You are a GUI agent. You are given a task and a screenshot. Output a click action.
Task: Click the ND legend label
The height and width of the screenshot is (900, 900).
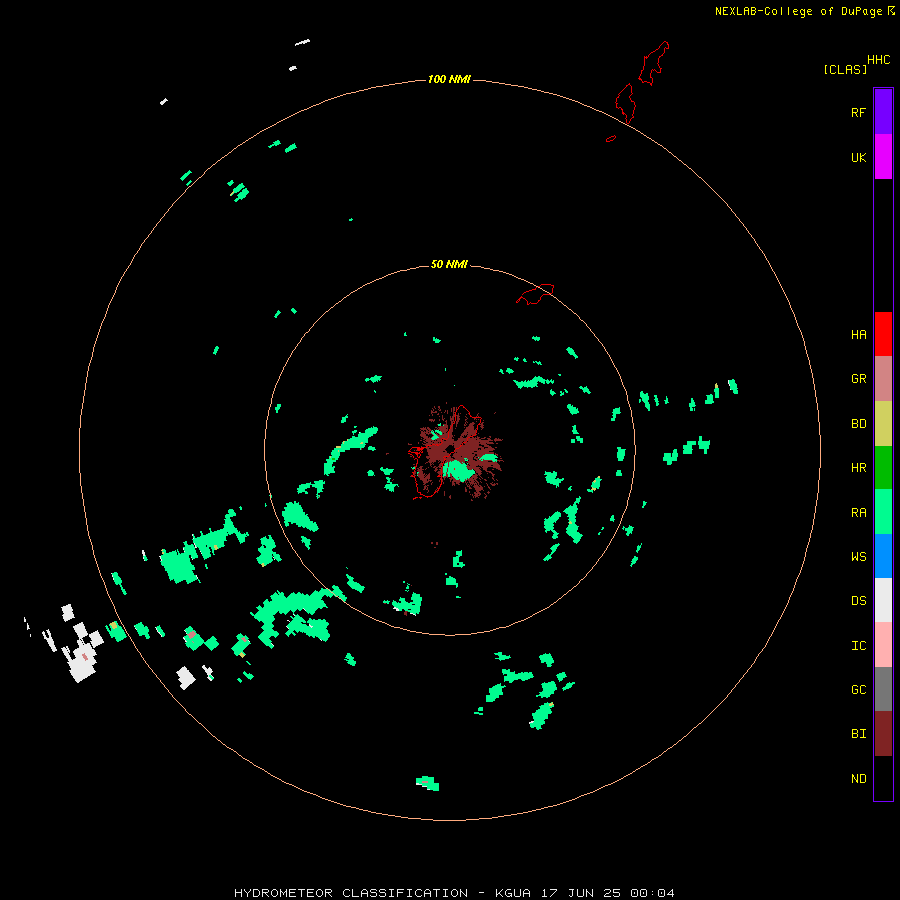pyautogui.click(x=858, y=779)
